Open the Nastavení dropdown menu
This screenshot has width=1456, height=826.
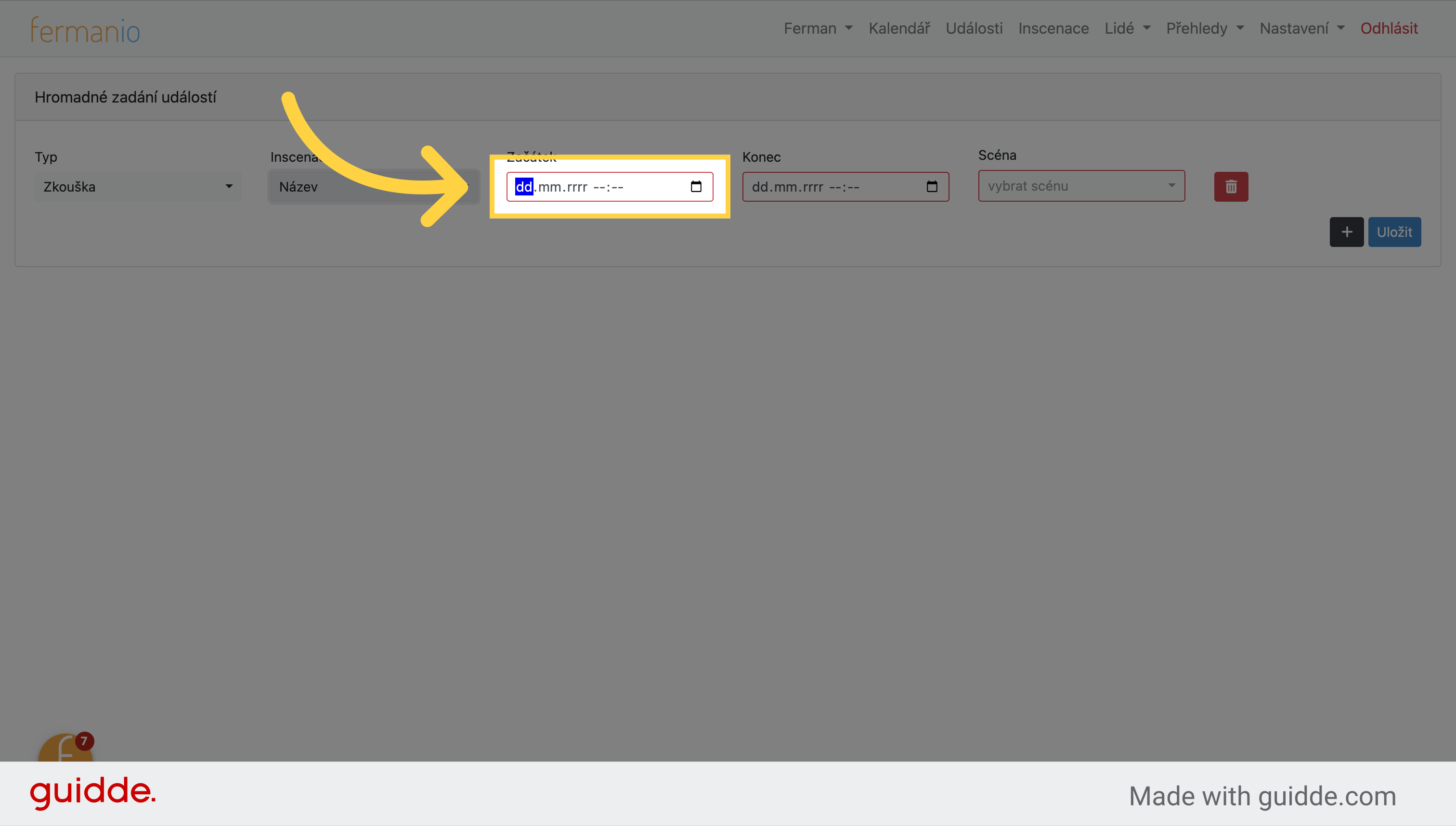pos(1301,28)
